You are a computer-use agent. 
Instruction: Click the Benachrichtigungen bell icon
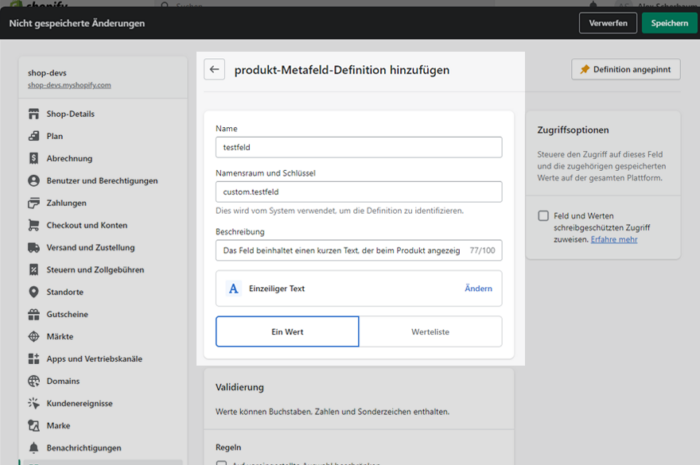point(34,448)
